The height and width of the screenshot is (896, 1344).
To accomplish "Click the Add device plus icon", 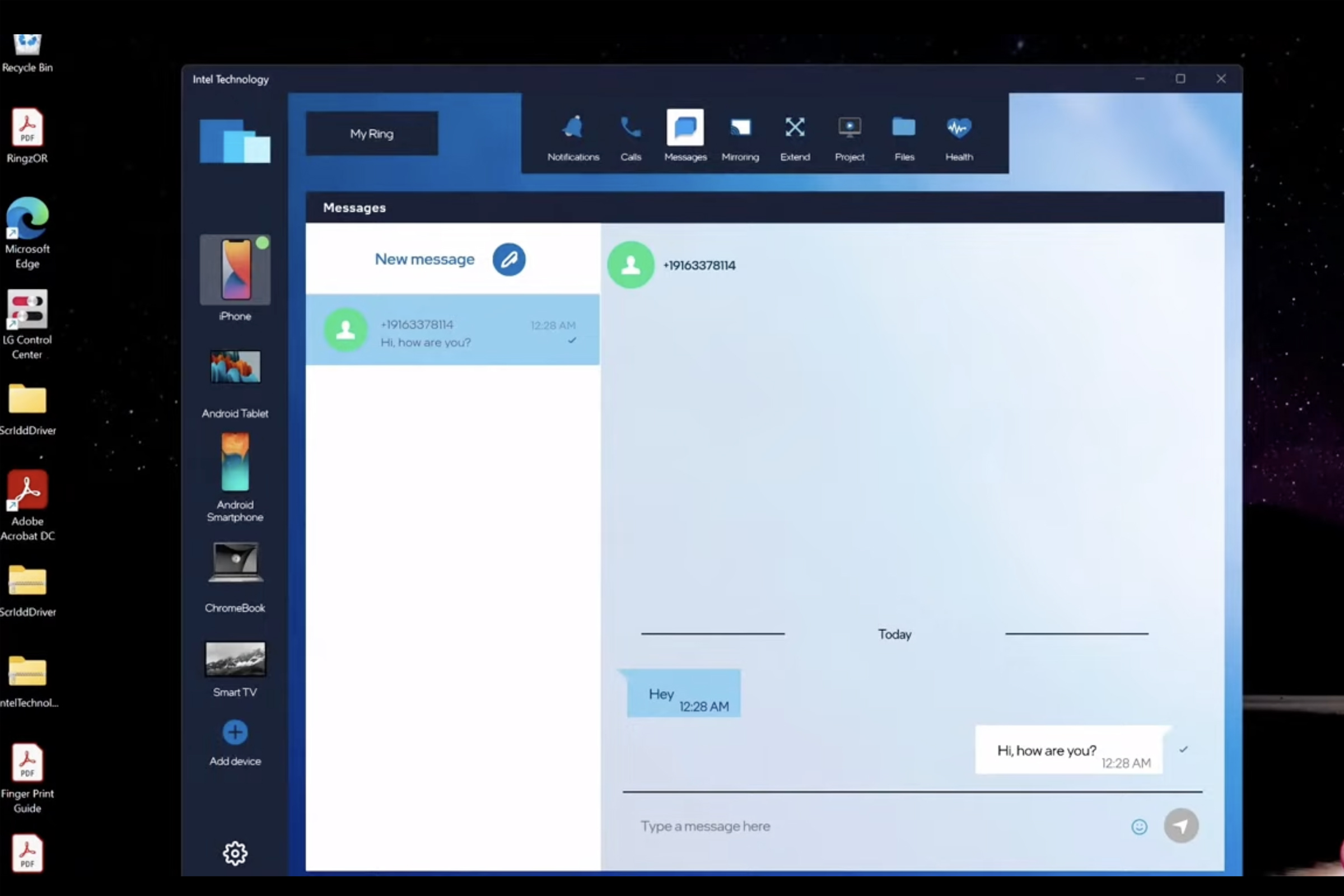I will coord(235,732).
